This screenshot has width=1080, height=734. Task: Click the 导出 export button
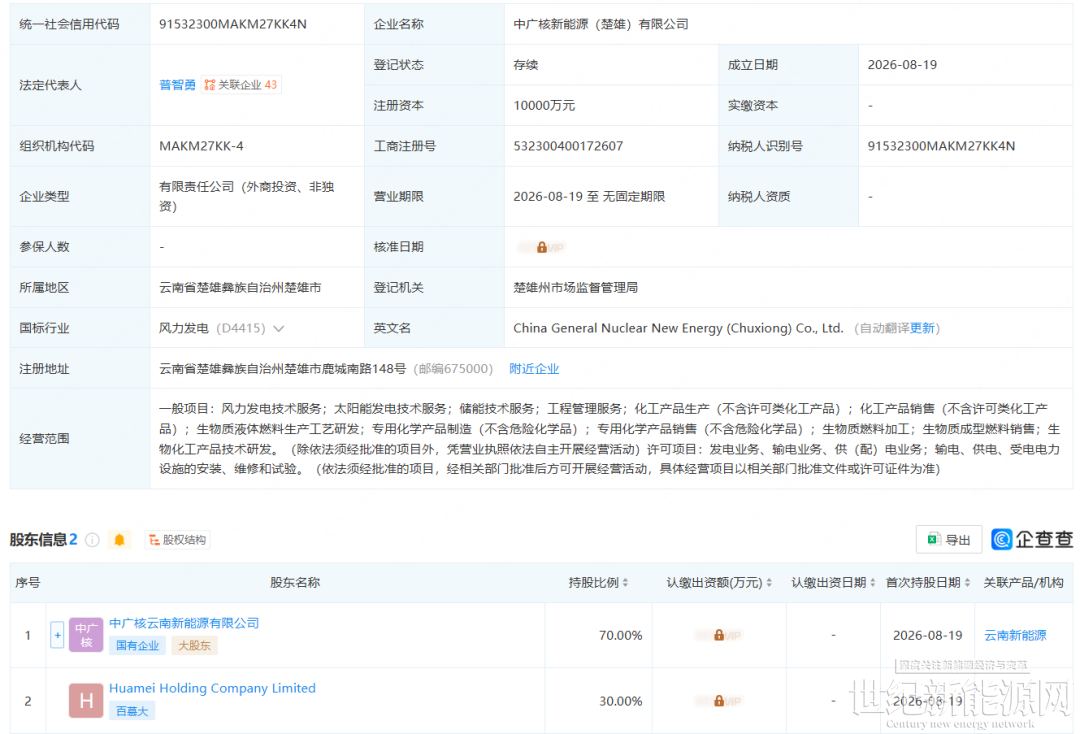pos(948,540)
